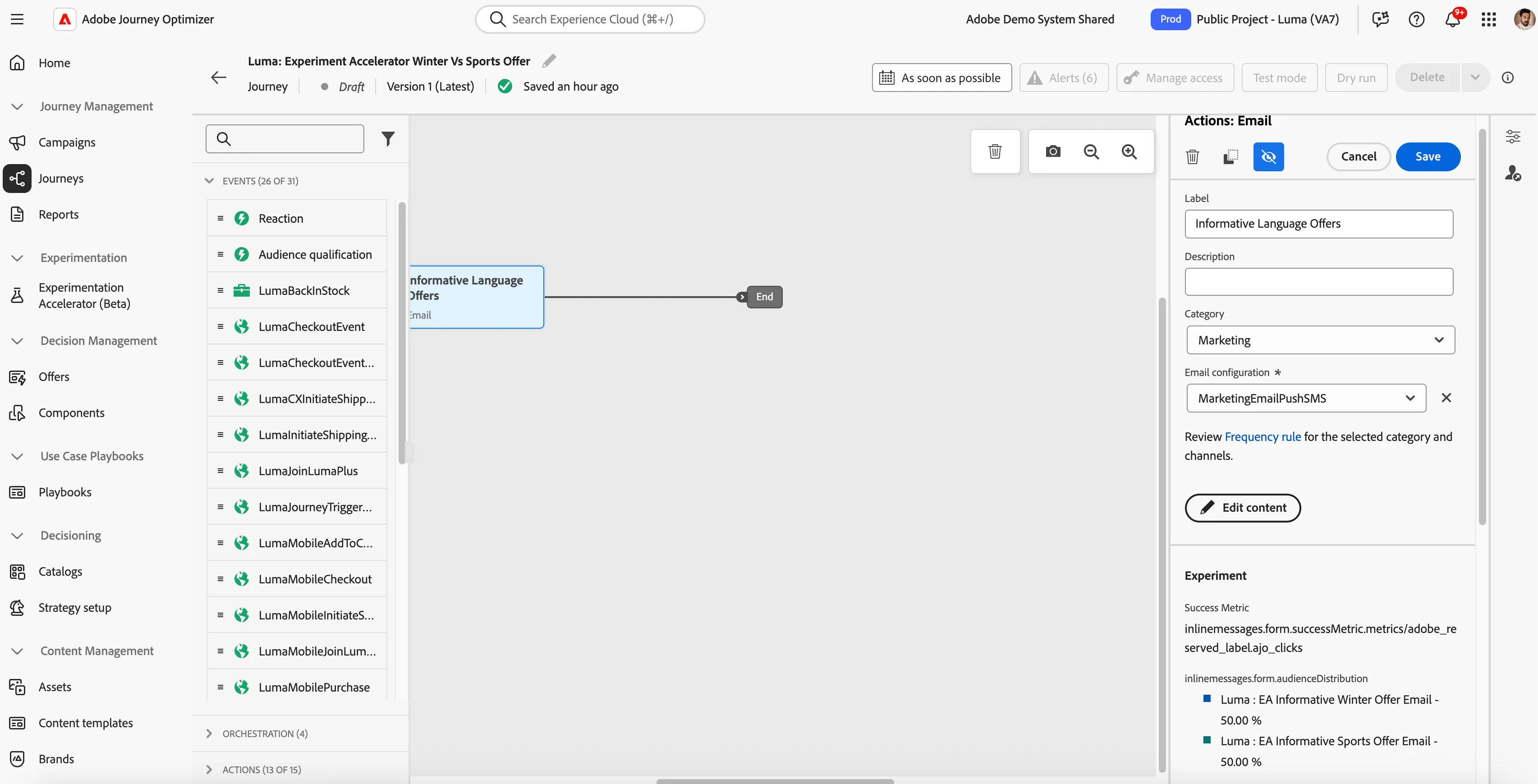The height and width of the screenshot is (784, 1538).
Task: Expand the ACTIONS section
Action: 209,770
